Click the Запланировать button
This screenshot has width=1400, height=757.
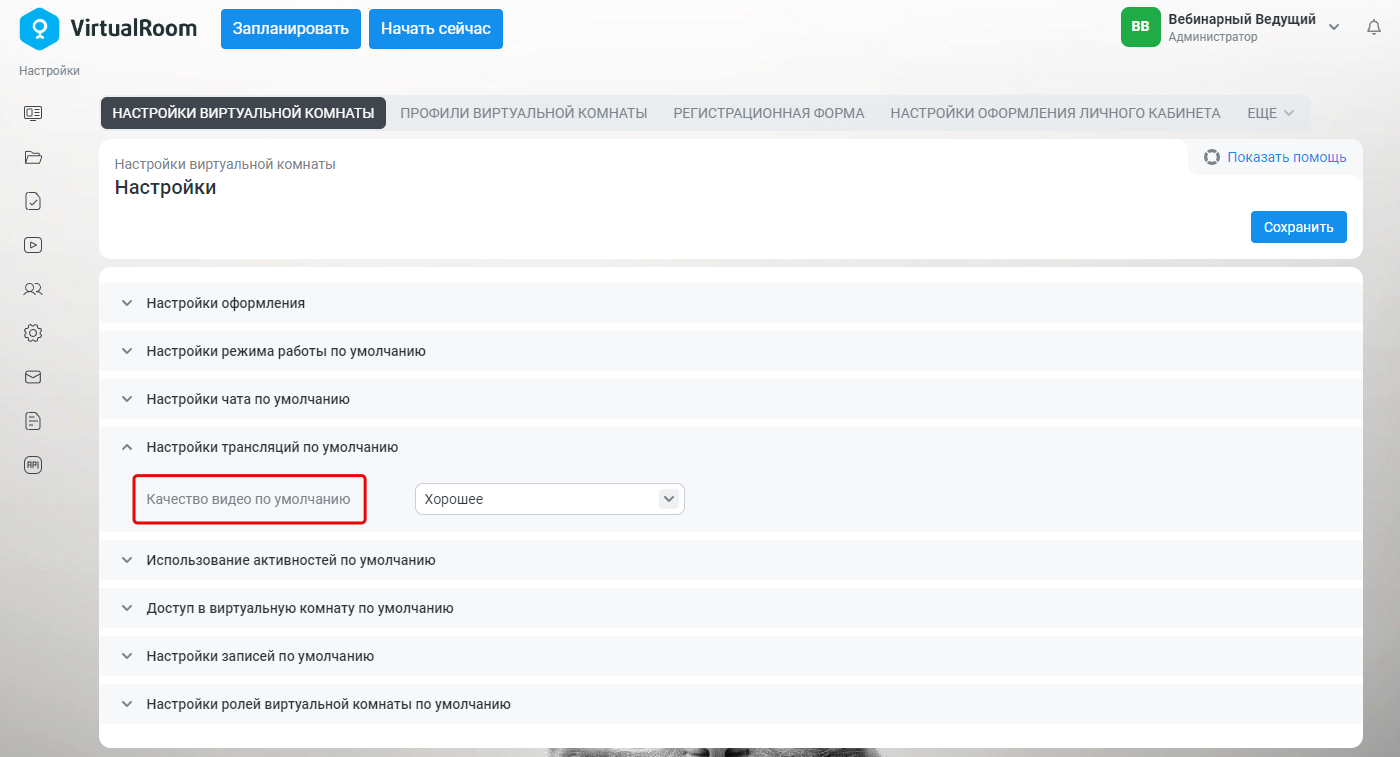click(290, 29)
